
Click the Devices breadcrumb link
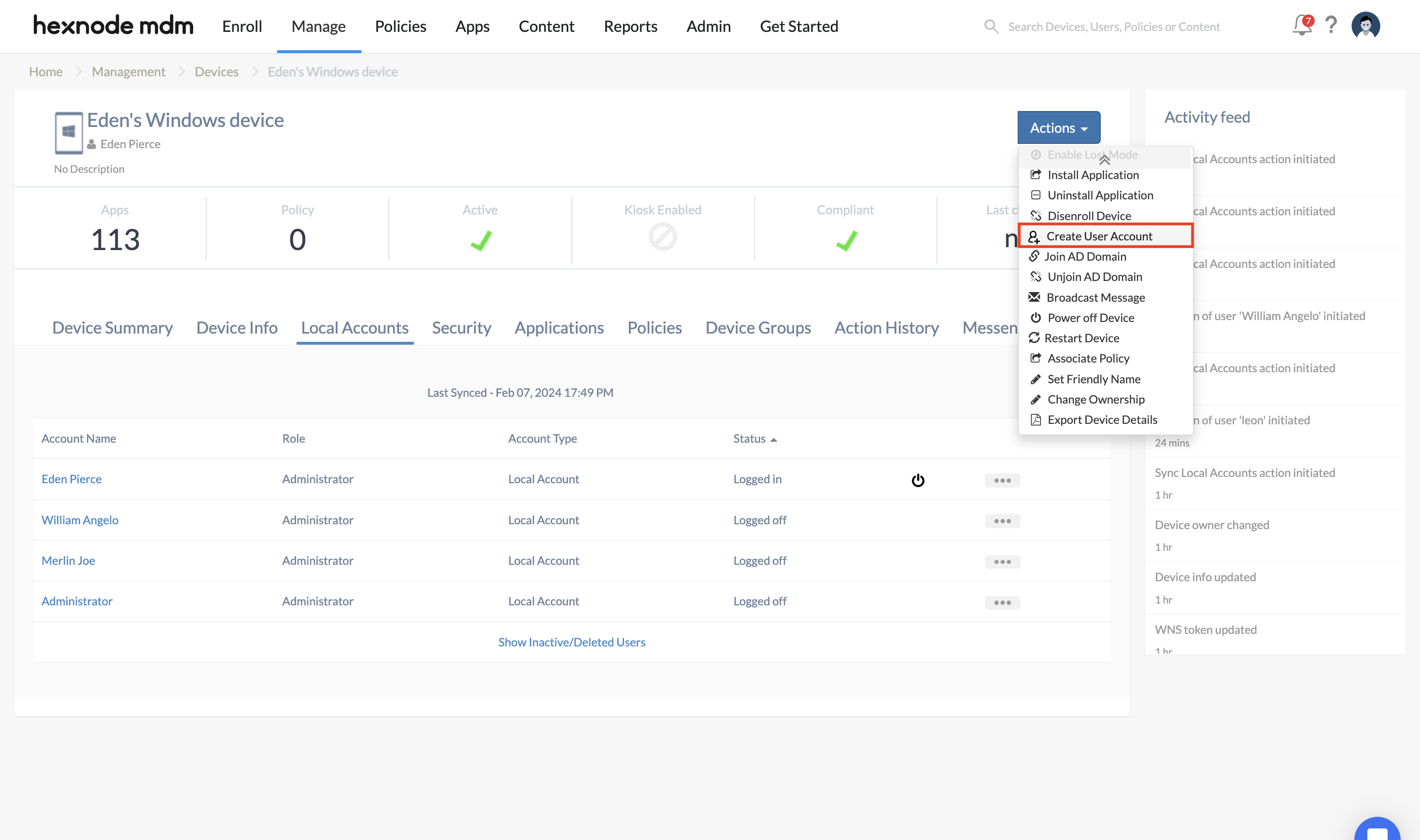[216, 72]
